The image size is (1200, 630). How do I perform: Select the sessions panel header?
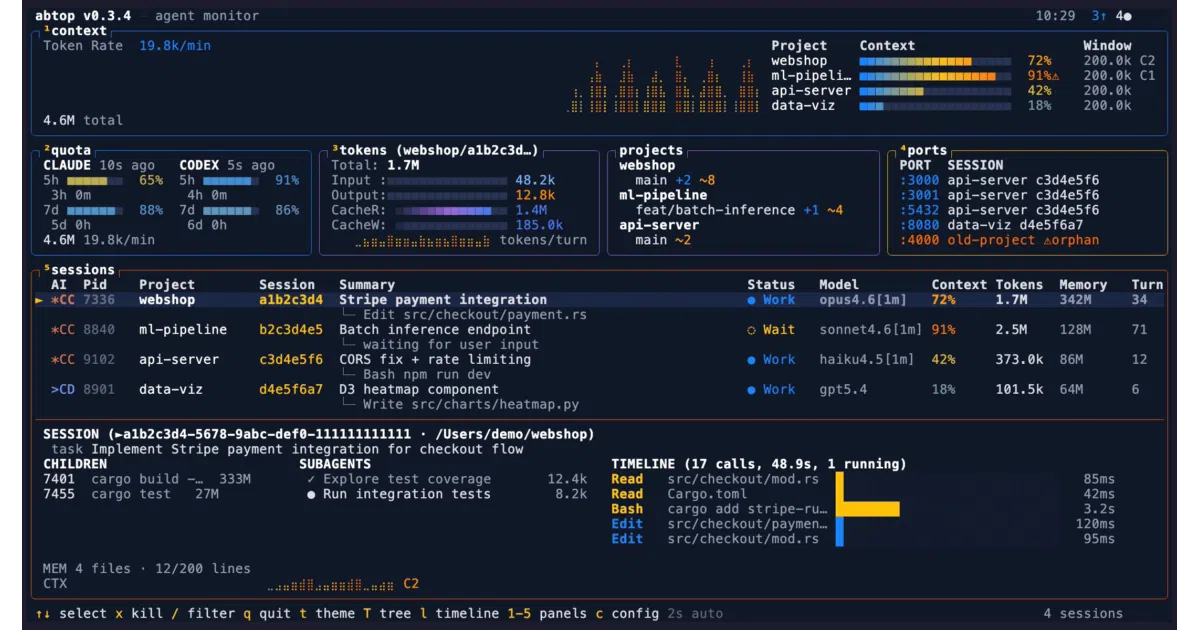[79, 270]
